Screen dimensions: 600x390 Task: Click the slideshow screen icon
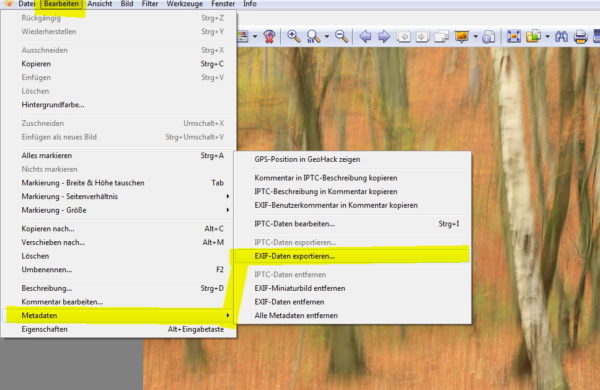tap(462, 37)
